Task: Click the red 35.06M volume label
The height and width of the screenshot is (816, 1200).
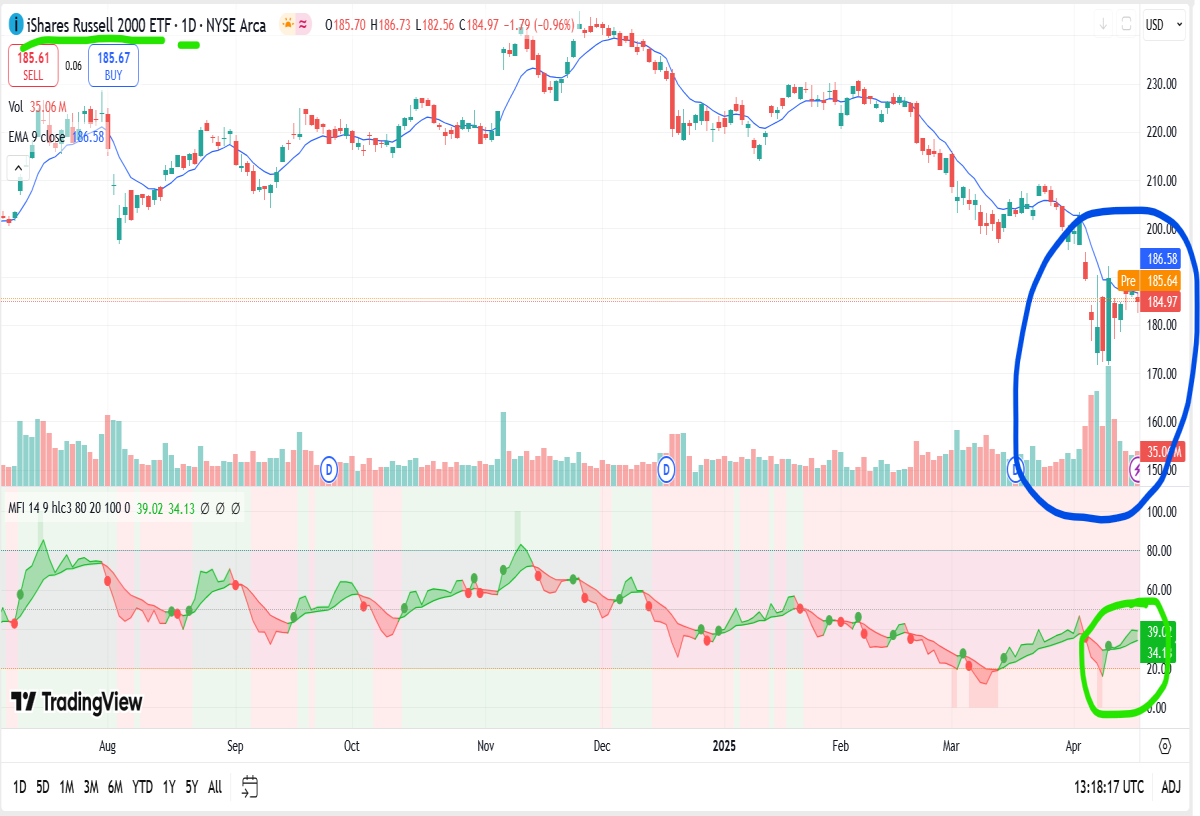Action: (1164, 451)
